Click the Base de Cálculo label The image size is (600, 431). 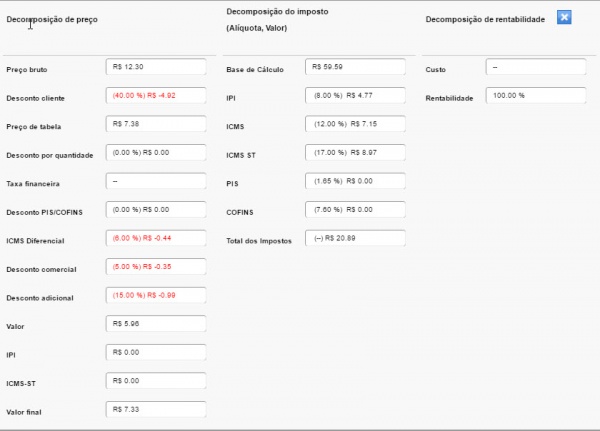click(x=255, y=70)
